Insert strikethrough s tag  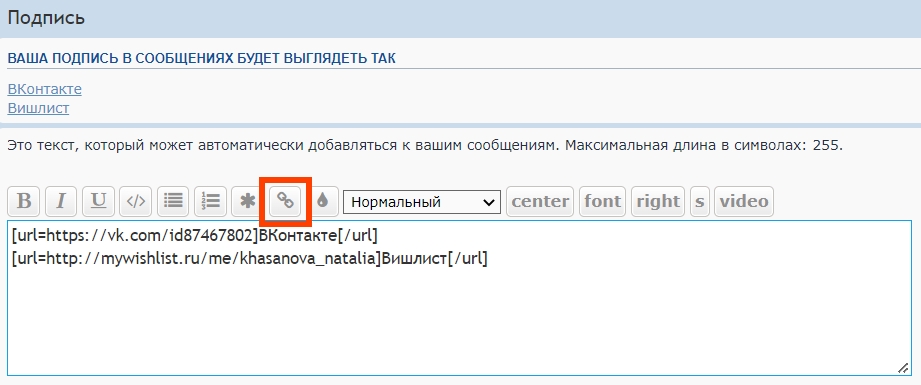(x=699, y=202)
